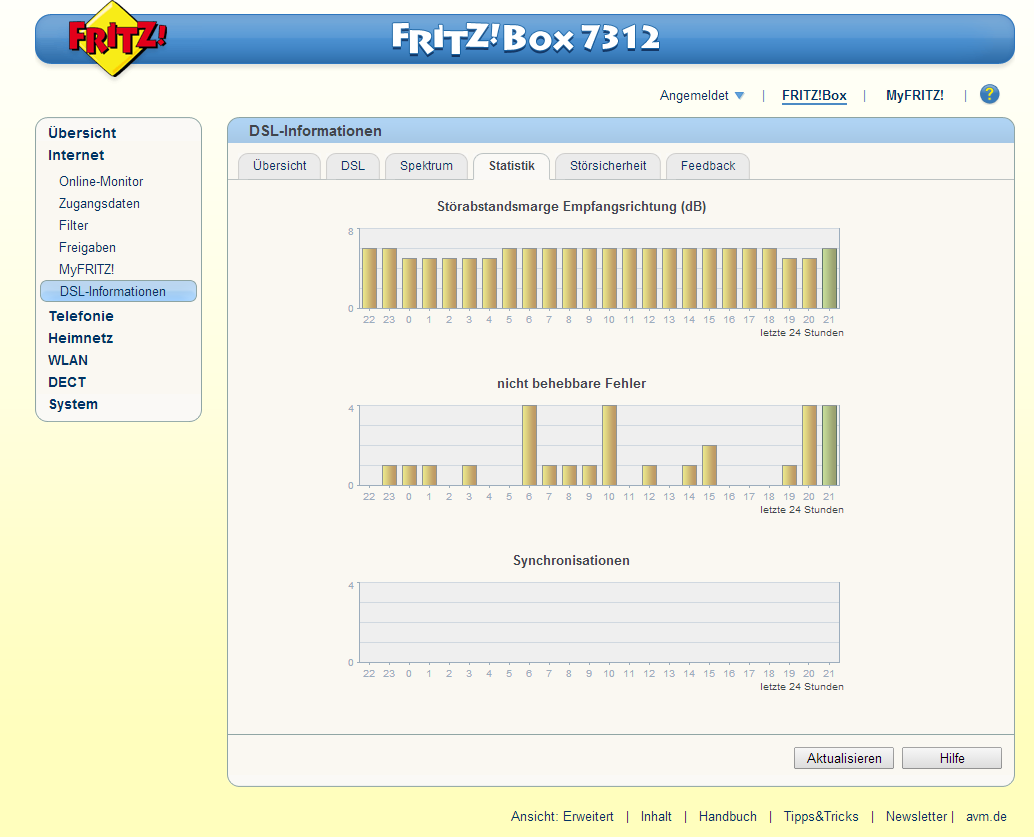Screen dimensions: 1034x837
Task: Click the hour 6 bar in nicht behebbare Fehler chart
Action: click(529, 445)
